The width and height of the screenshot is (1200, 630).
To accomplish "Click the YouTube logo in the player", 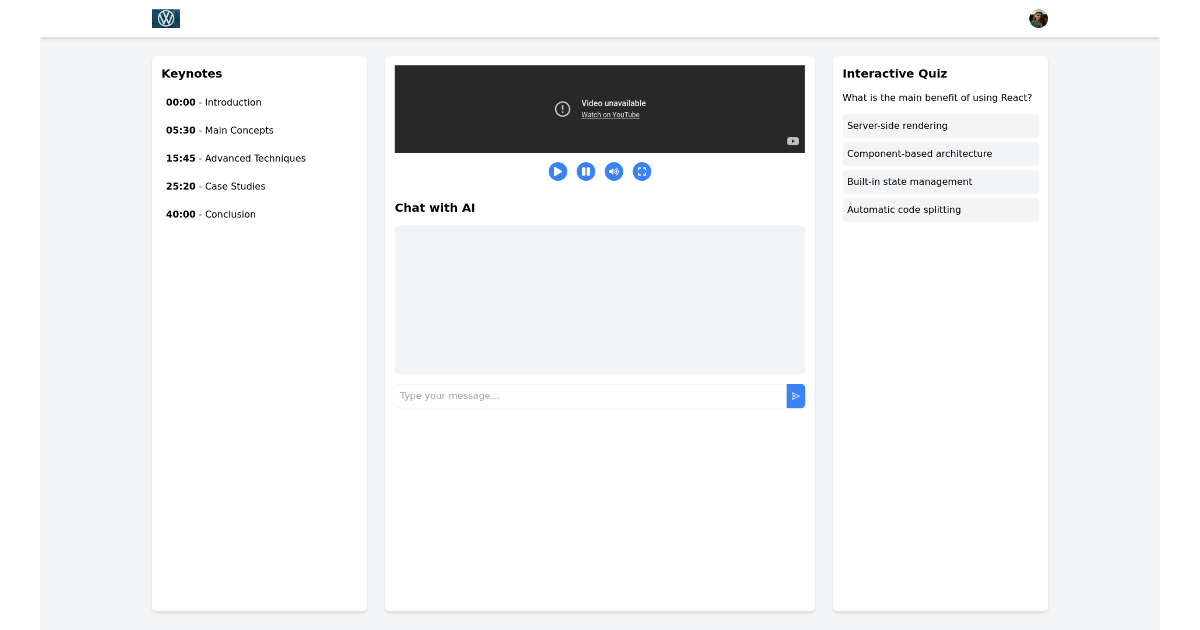I will (x=791, y=140).
